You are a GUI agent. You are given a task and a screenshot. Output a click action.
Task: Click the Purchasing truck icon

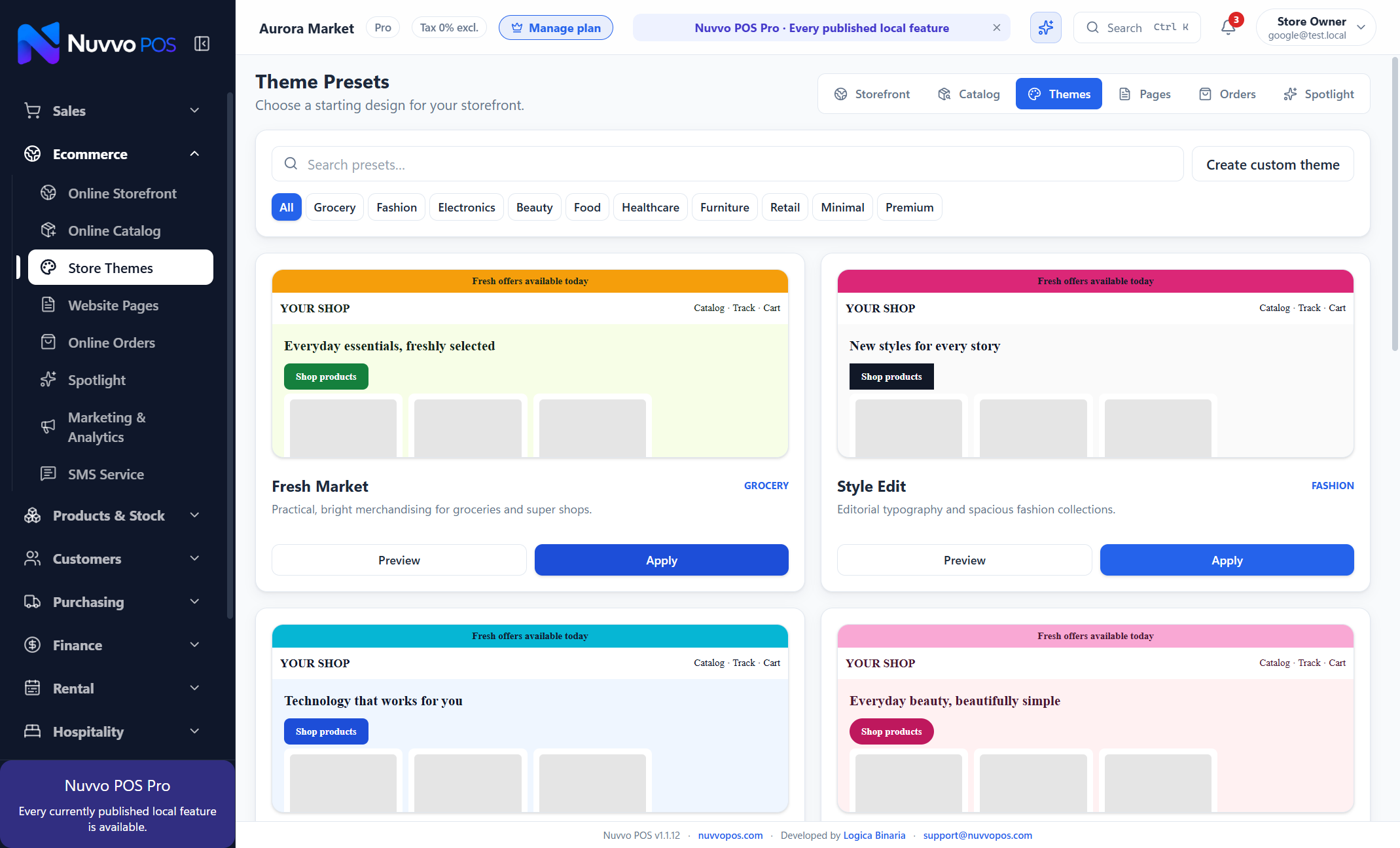pyautogui.click(x=33, y=602)
